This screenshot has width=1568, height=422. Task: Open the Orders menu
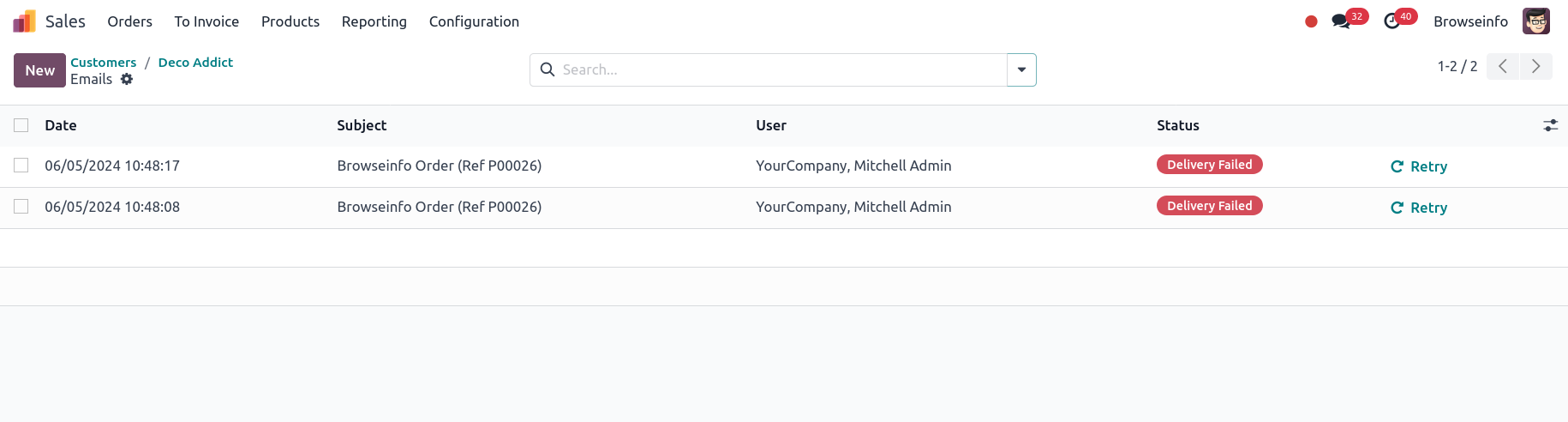tap(129, 21)
